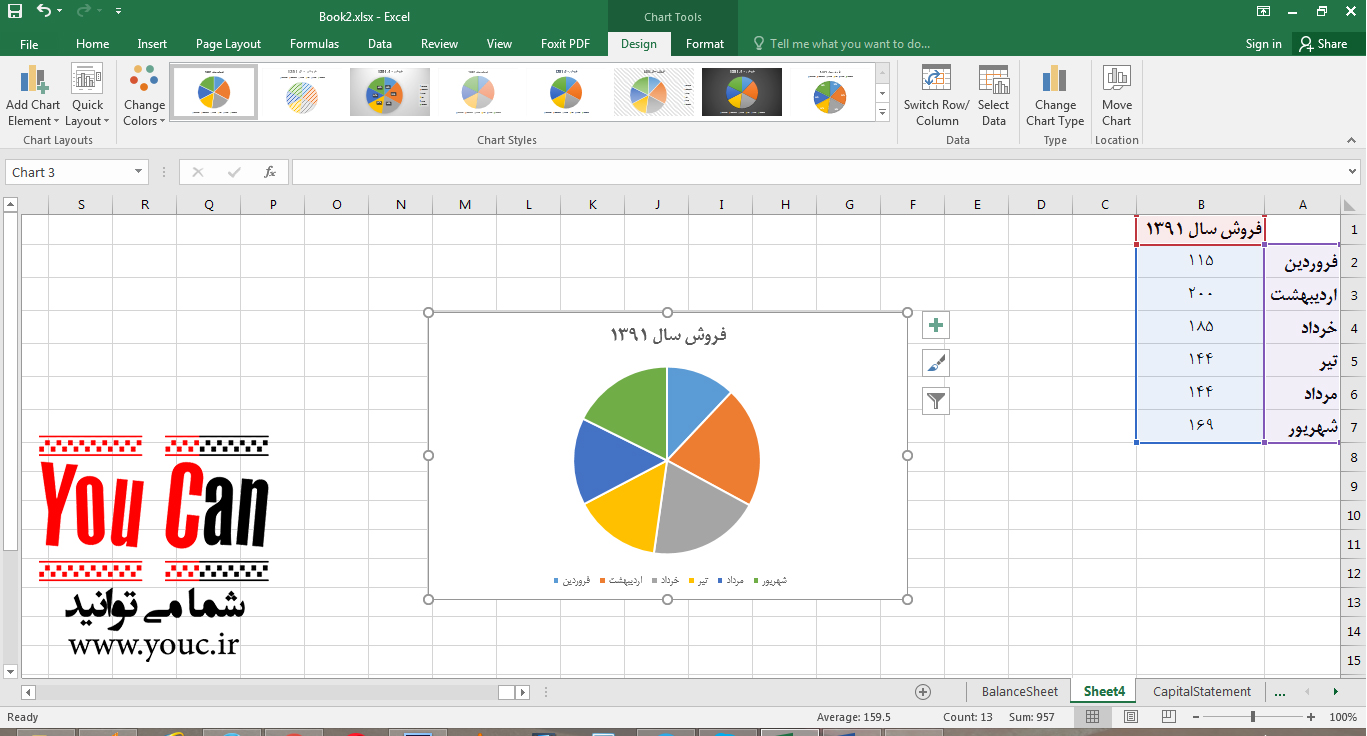The height and width of the screenshot is (736, 1367).
Task: Open the Foxit PDF tab
Action: [x=566, y=44]
